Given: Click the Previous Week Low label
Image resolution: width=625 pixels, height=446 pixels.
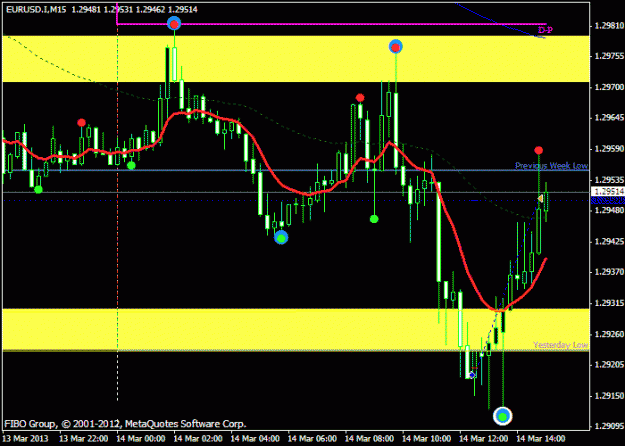Looking at the screenshot, I should point(551,165).
